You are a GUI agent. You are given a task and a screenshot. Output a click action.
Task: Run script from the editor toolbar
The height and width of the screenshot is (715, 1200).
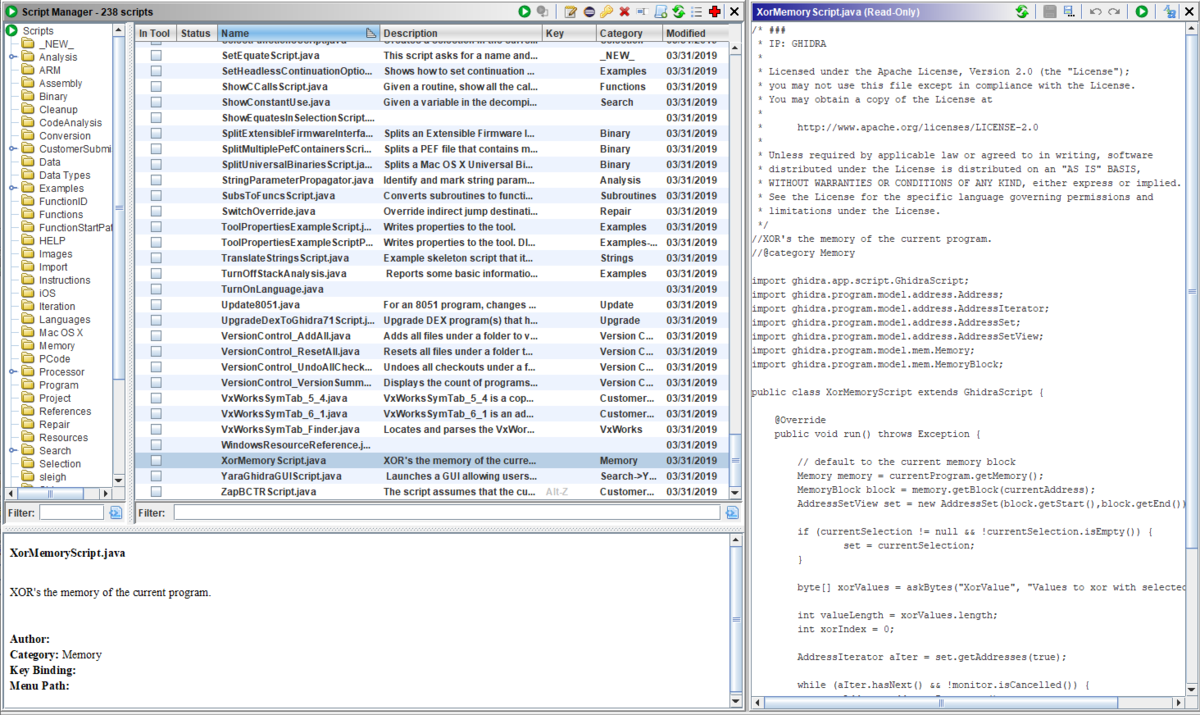(1141, 12)
